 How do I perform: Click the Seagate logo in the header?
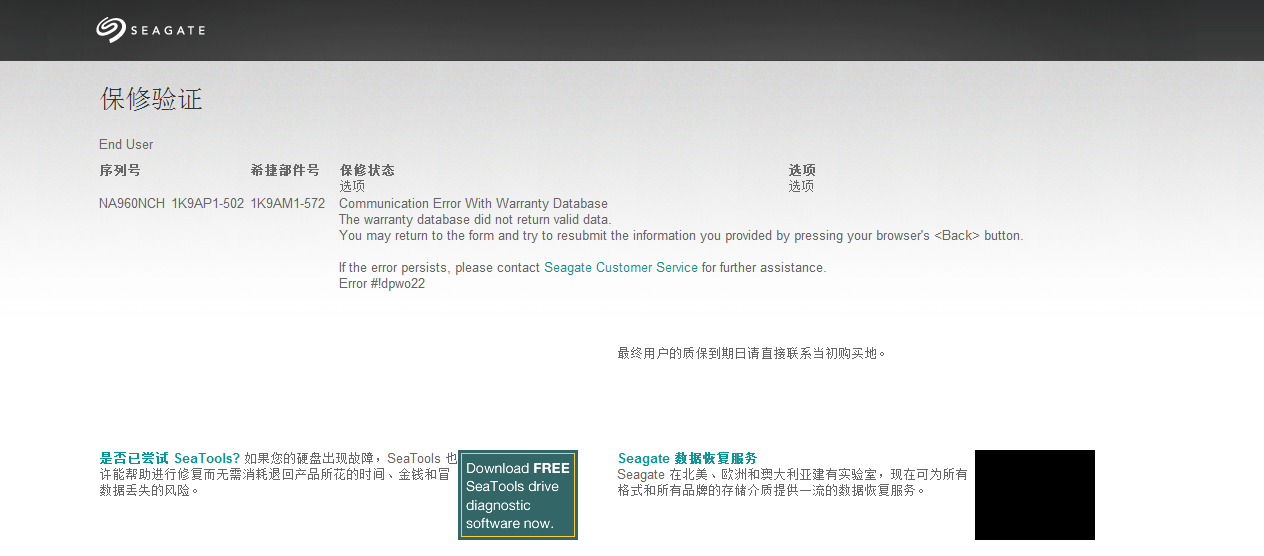coord(150,30)
